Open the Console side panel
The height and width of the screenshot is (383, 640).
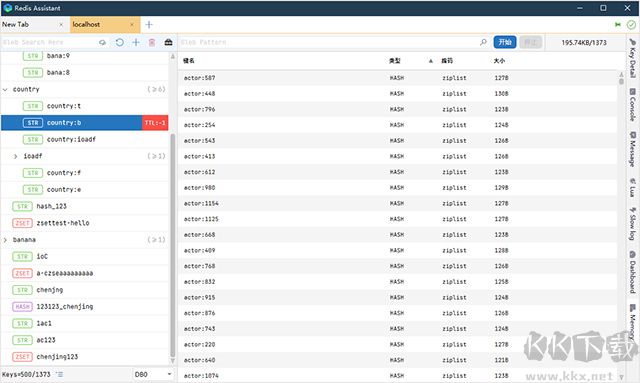pos(632,105)
